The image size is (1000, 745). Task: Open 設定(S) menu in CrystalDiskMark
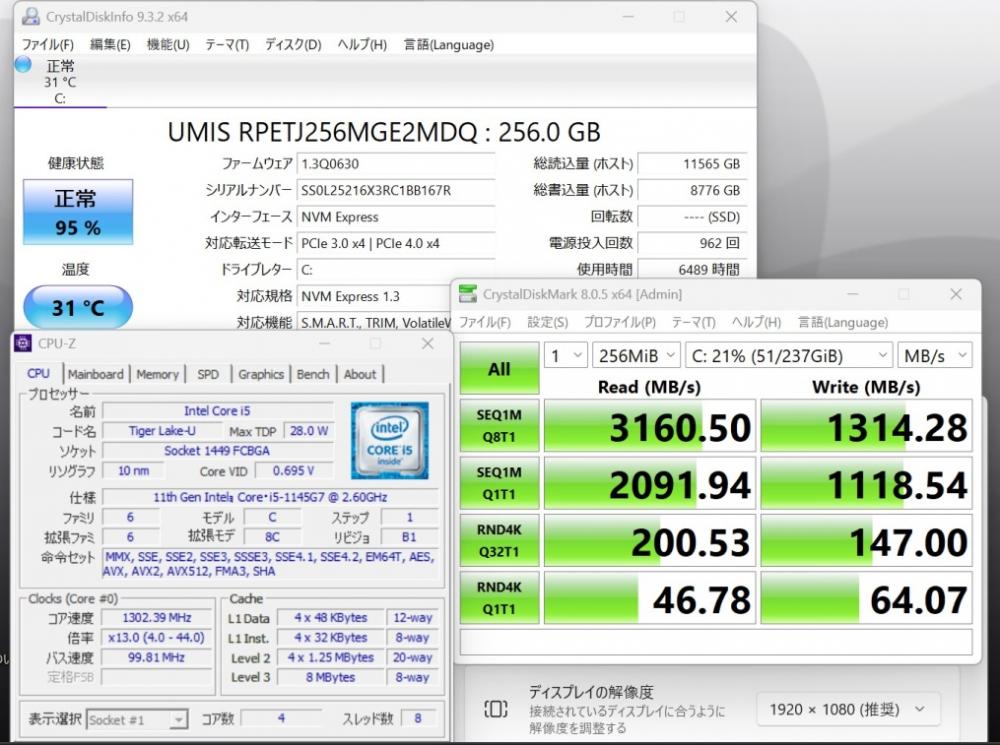[547, 322]
